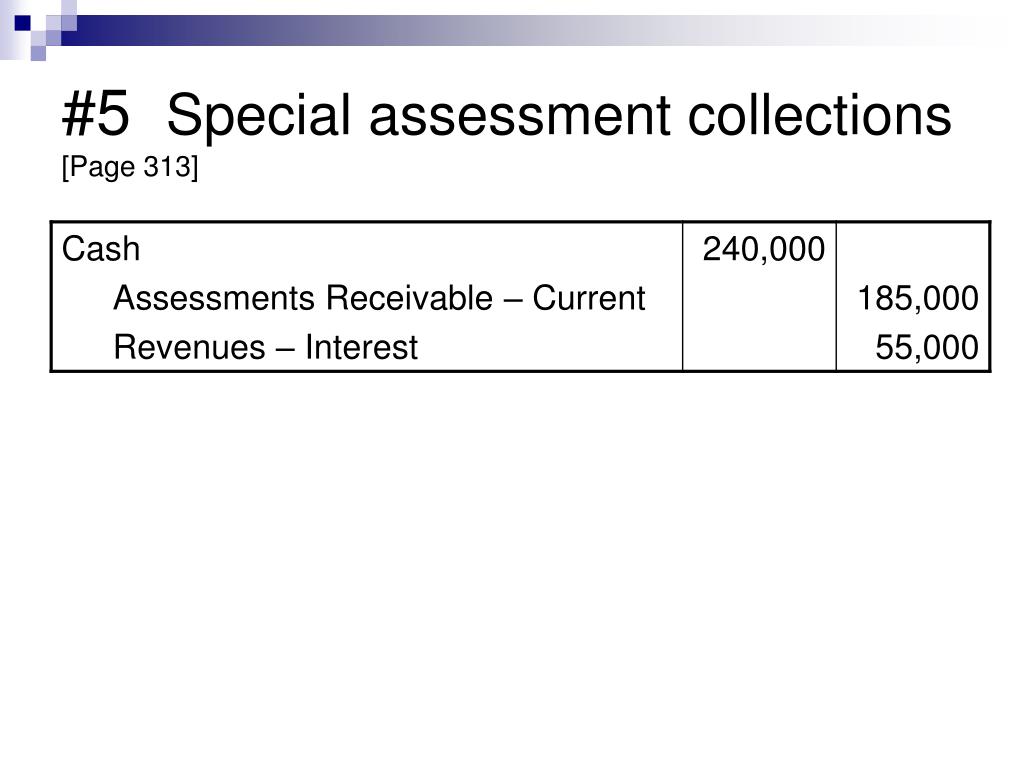Click the dark blue square decoration at top-left

[x=23, y=23]
